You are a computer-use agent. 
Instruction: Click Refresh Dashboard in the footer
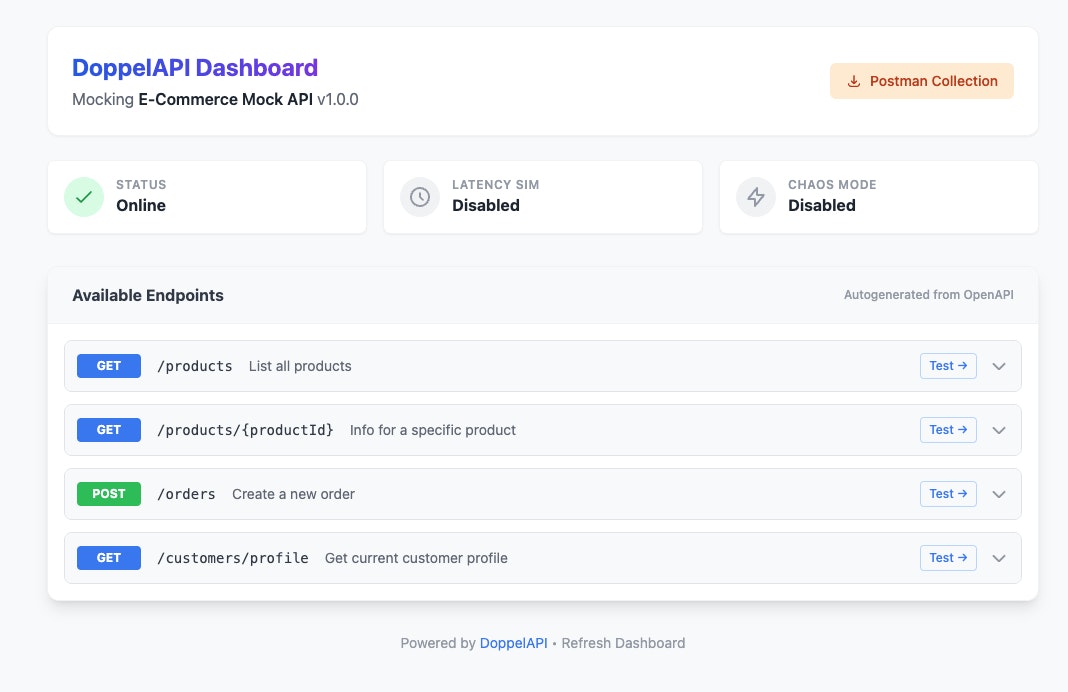(x=622, y=643)
